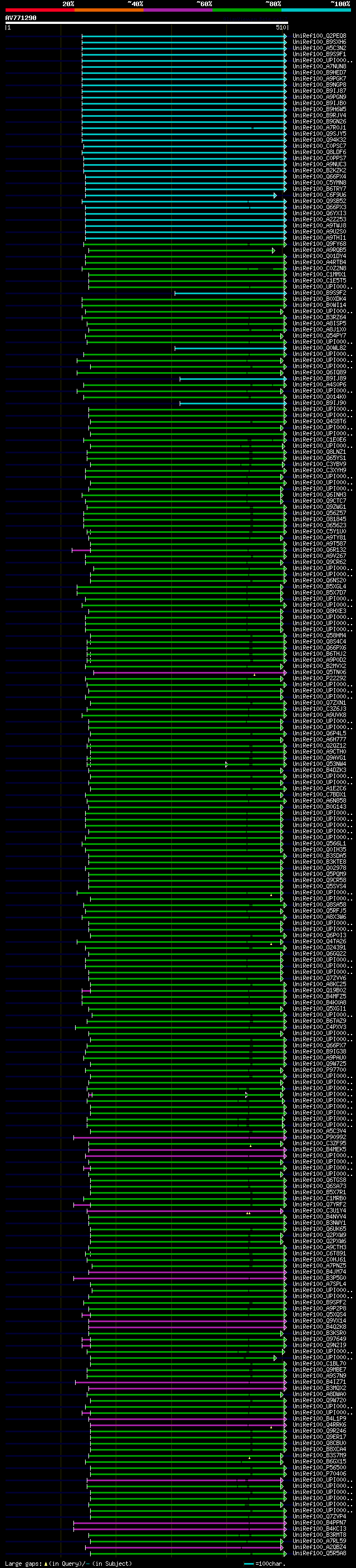Open hit UniRef100_A7NUN8
Image resolution: width=356 pixels, height=1568 pixels.
319,66
